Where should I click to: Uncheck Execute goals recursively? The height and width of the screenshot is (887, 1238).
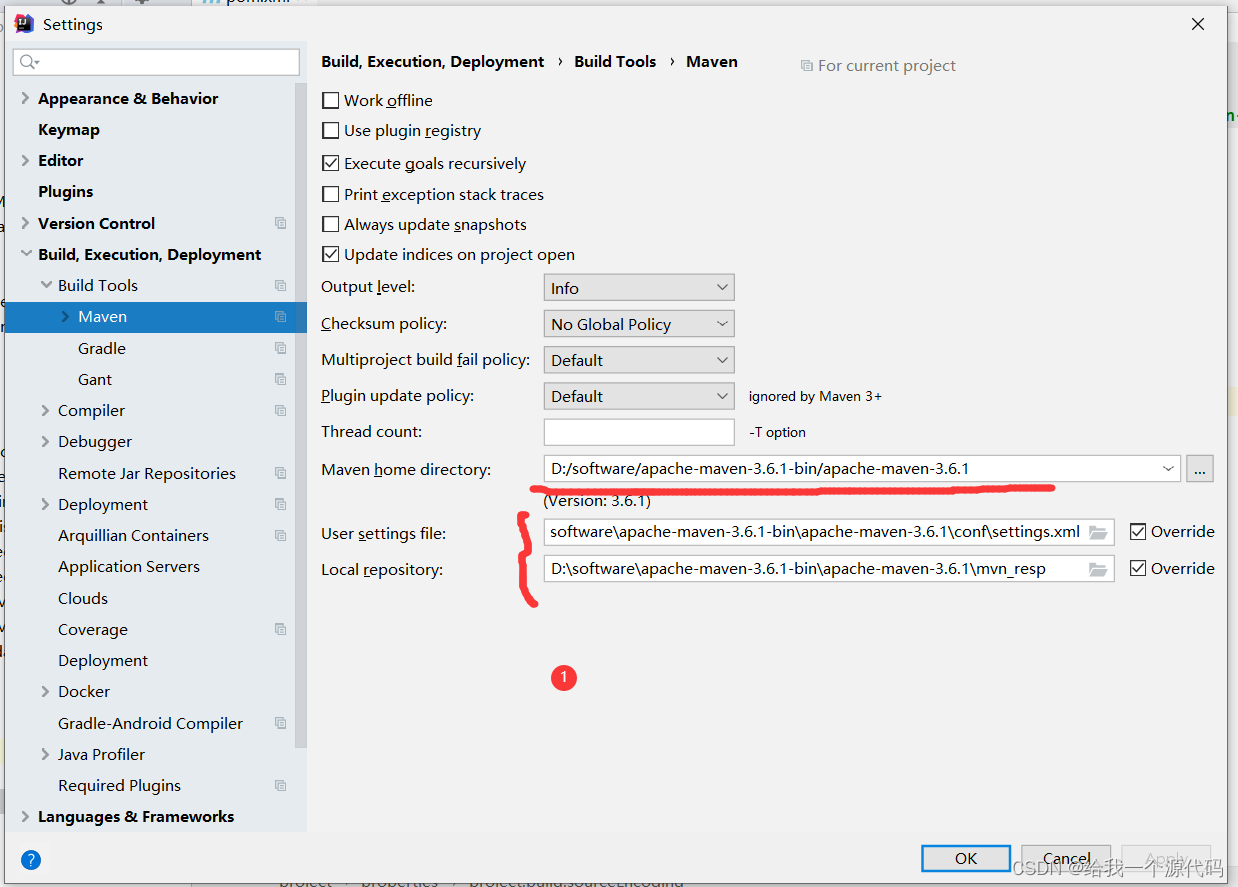[331, 163]
